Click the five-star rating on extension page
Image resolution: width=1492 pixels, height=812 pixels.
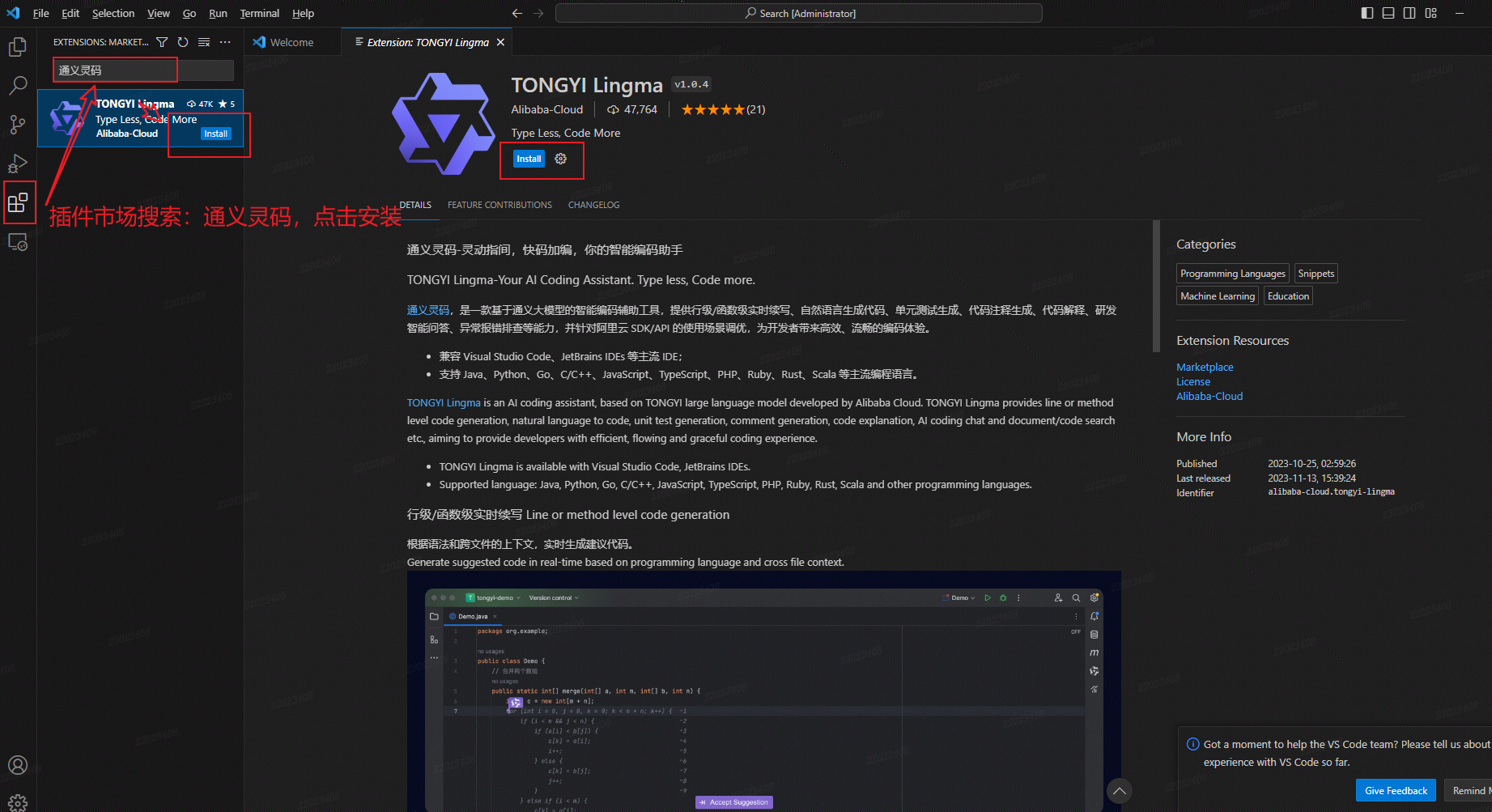pos(712,109)
